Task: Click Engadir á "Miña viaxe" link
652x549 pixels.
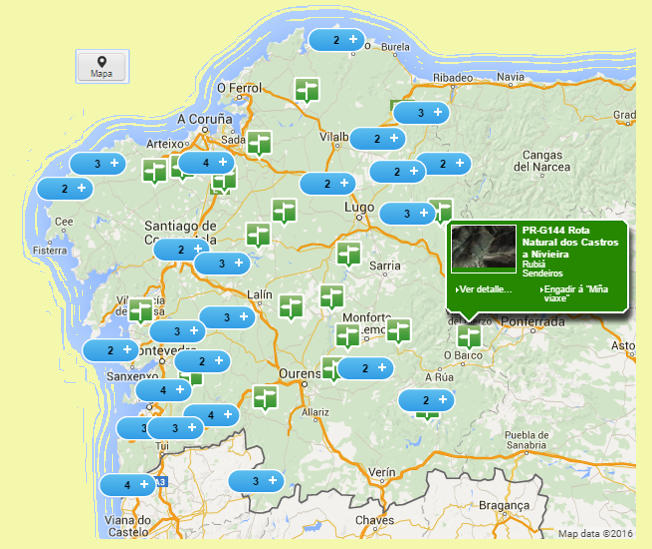Action: tap(574, 293)
